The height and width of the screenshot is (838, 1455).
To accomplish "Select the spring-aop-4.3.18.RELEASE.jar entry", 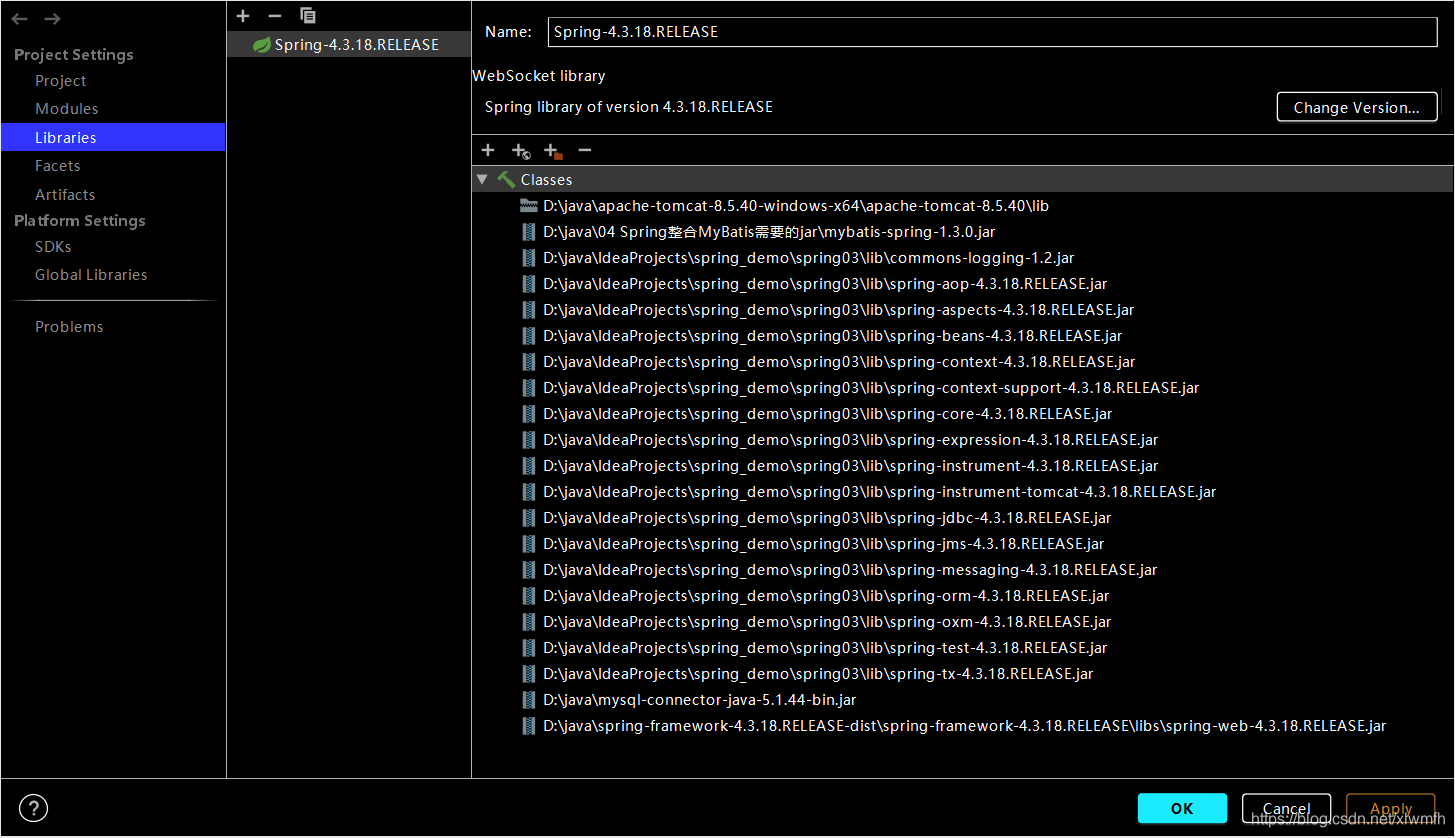I will point(825,284).
